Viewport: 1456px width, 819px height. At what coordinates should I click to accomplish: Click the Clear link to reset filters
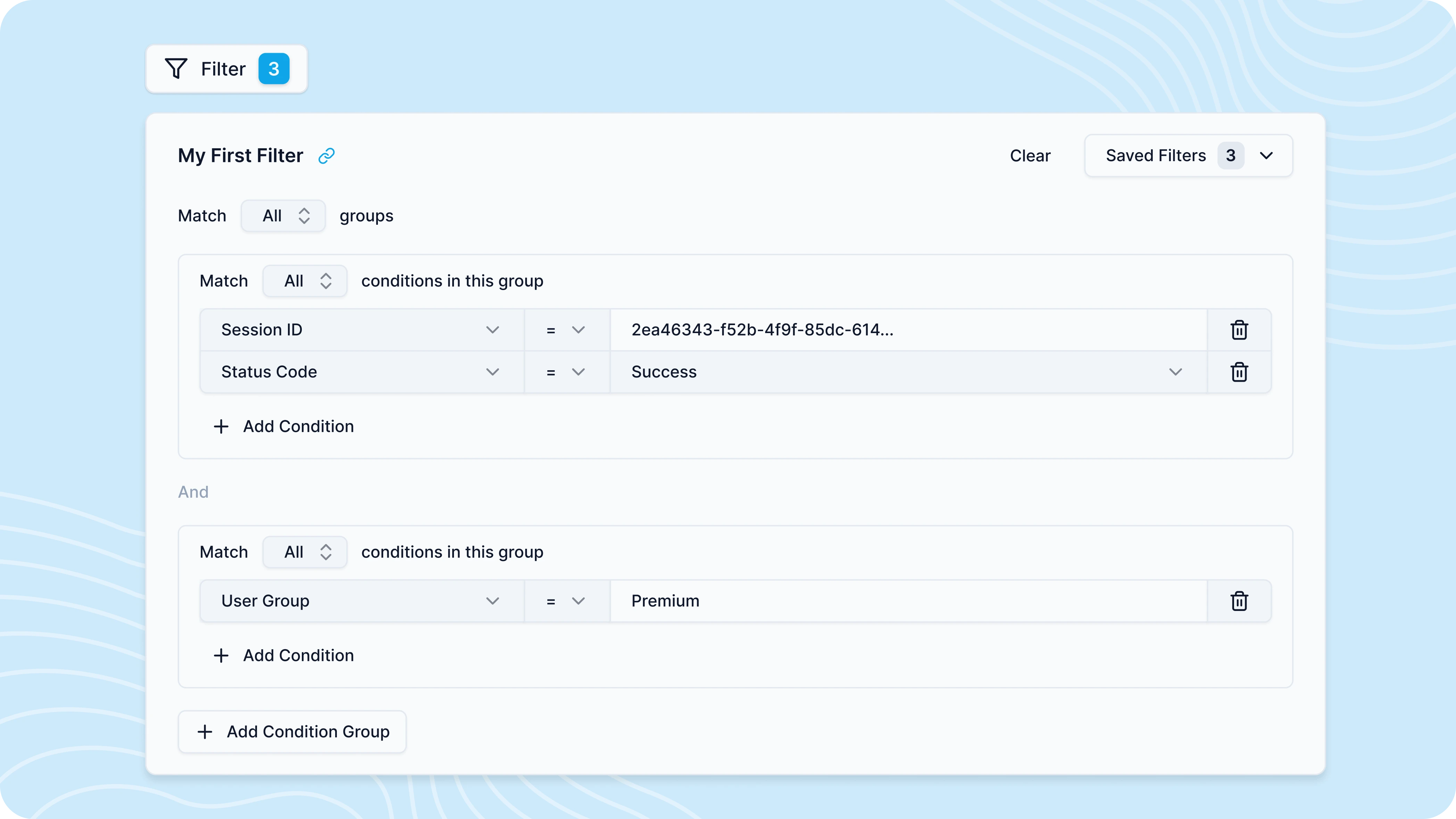1030,156
